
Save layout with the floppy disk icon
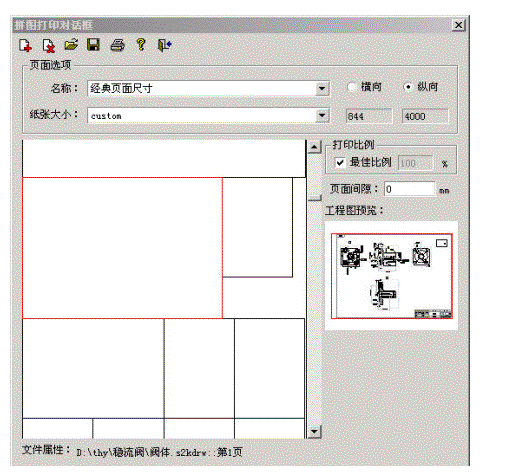pyautogui.click(x=93, y=45)
